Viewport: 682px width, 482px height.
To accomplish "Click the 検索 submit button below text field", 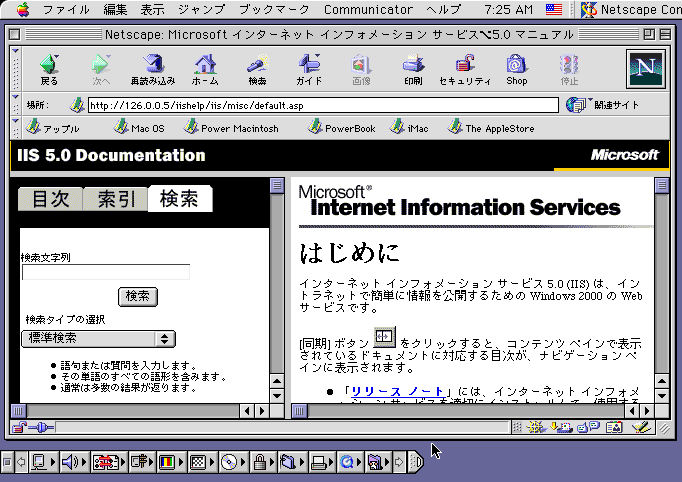I will (138, 296).
